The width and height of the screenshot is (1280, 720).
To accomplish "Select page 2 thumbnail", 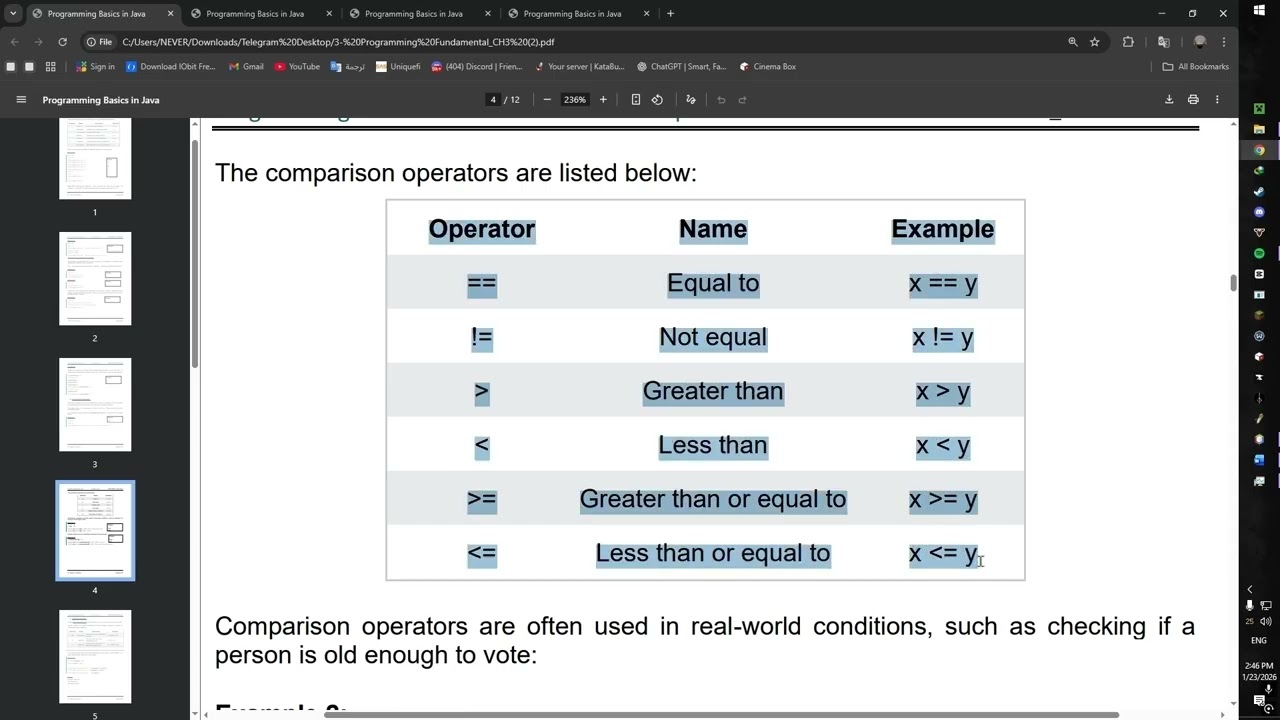I will click(x=95, y=279).
